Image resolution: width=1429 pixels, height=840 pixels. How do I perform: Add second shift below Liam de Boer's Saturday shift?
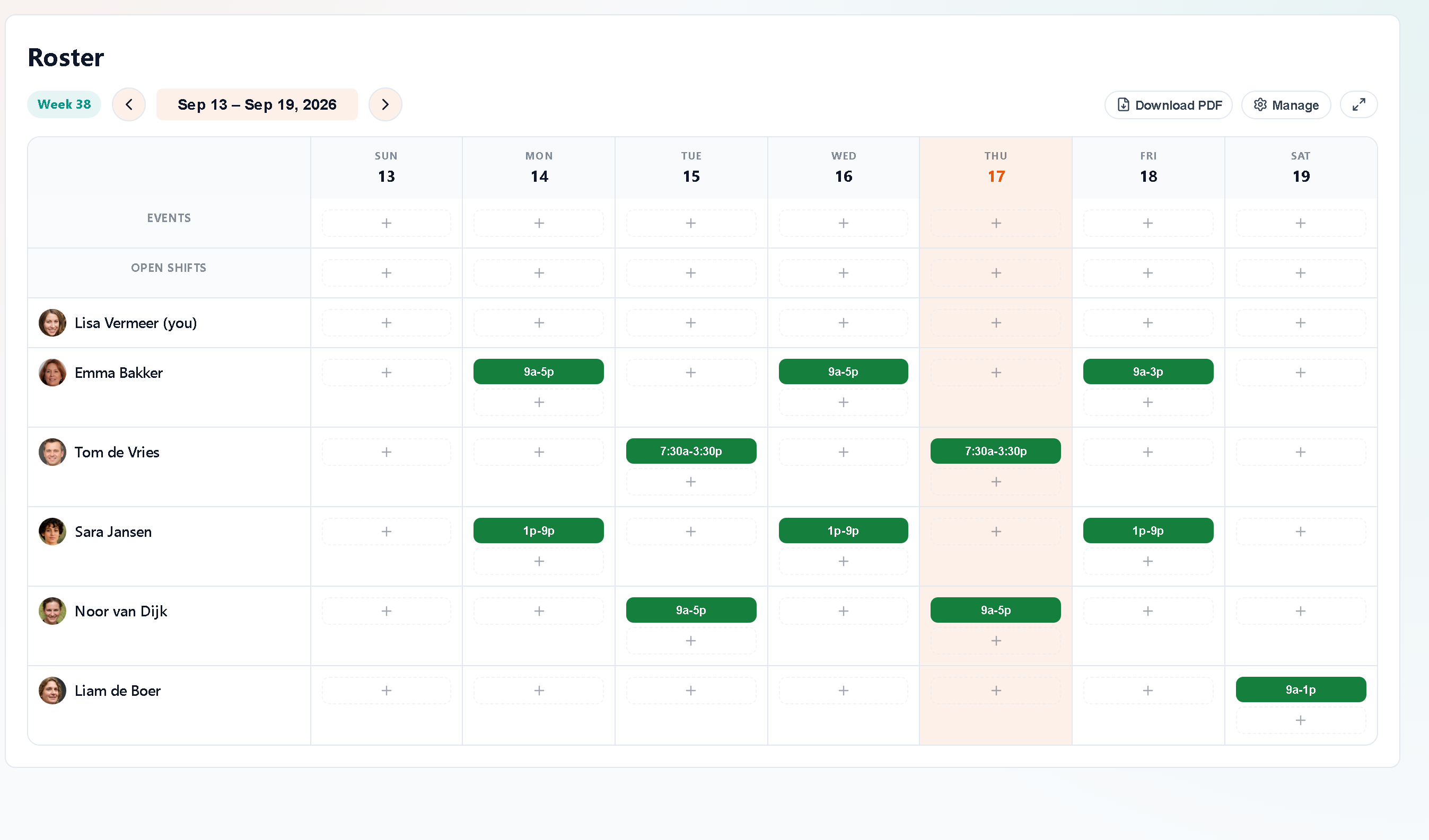pyautogui.click(x=1300, y=720)
